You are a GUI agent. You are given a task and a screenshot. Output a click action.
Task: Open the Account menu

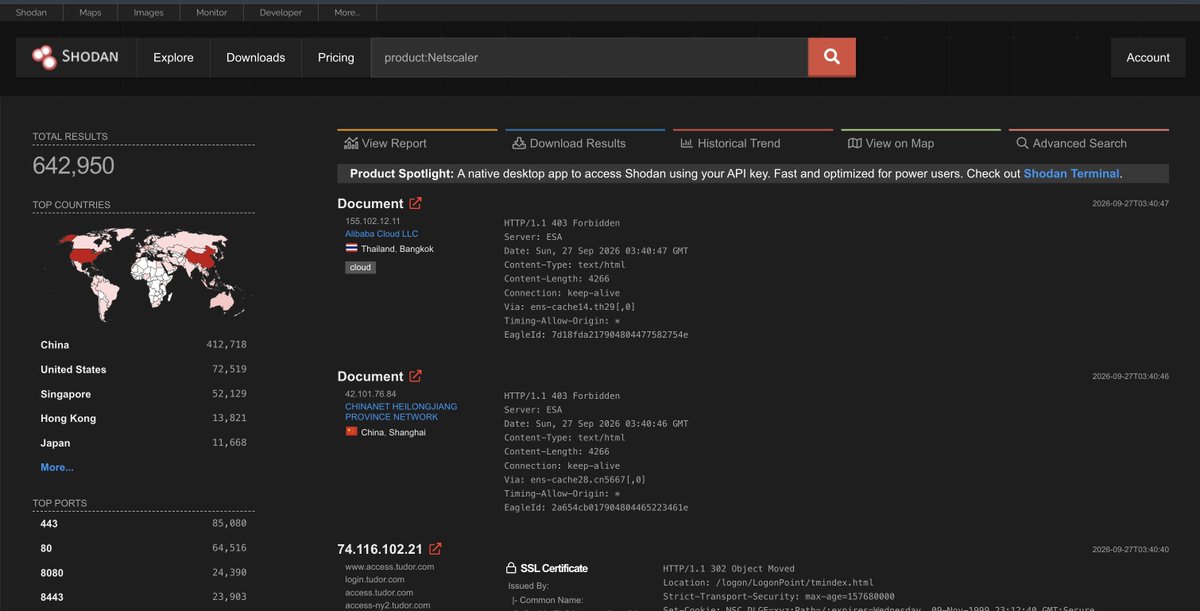[x=1148, y=57]
